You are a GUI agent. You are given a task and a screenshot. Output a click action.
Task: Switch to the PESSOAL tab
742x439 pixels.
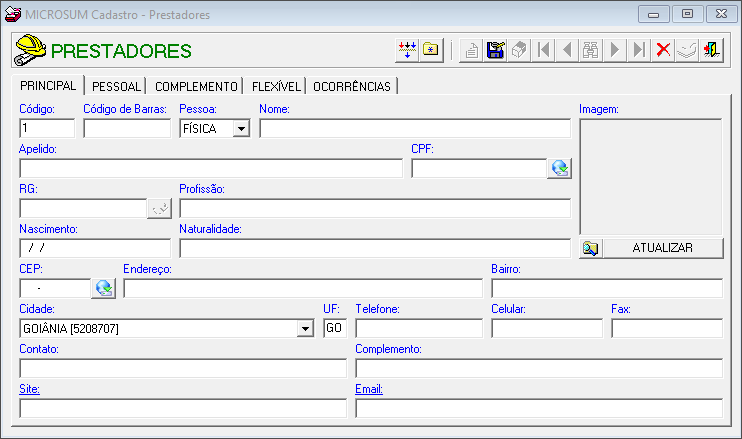tap(117, 86)
